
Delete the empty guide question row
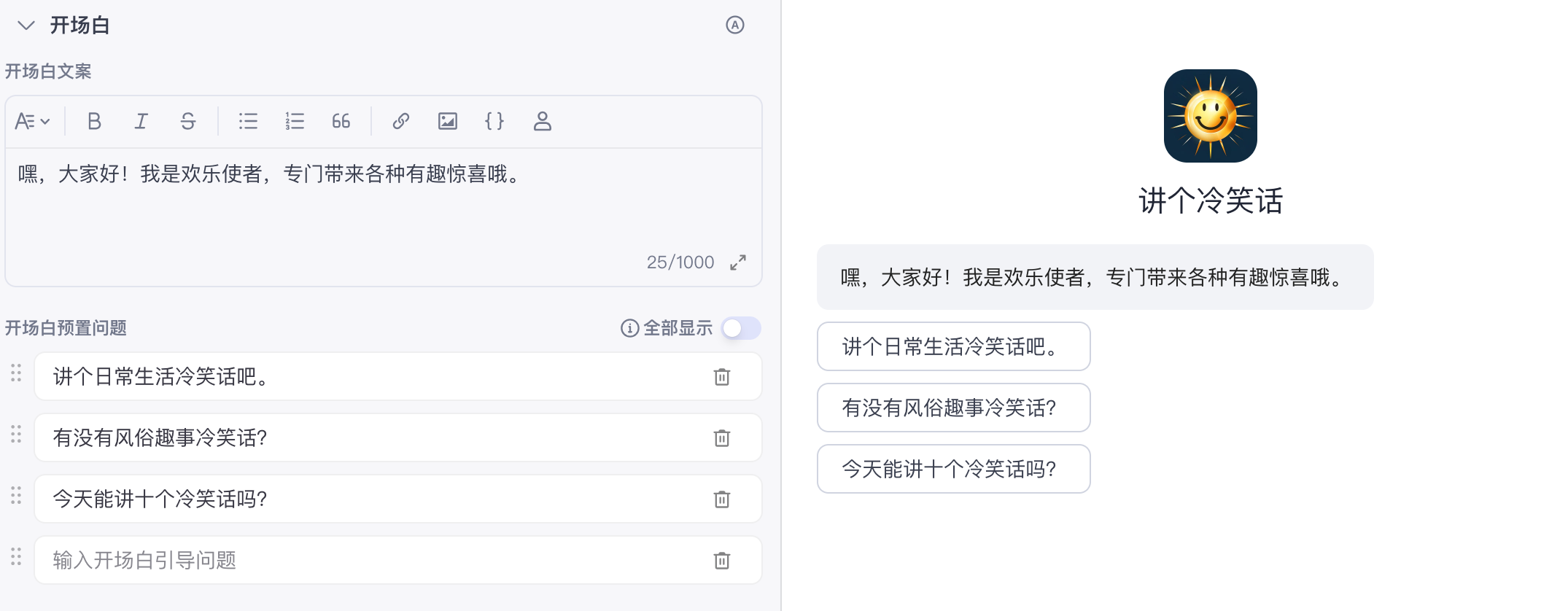[722, 561]
